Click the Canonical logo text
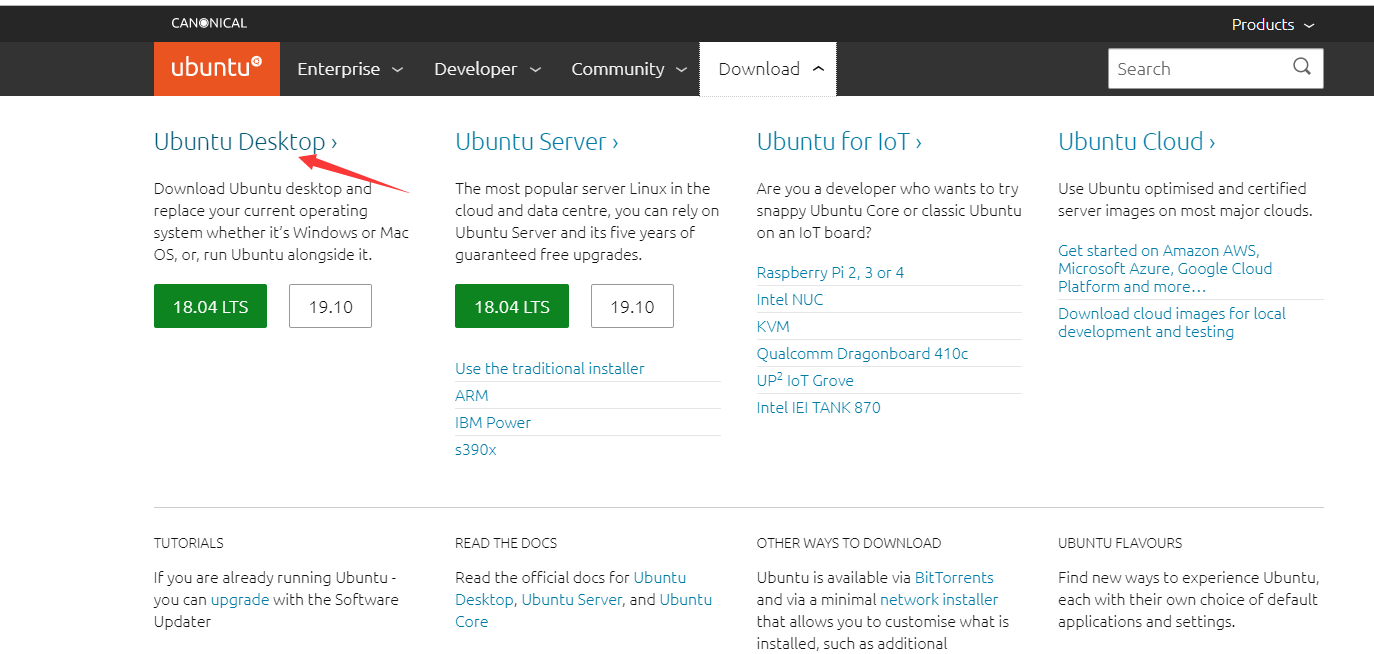This screenshot has height=654, width=1374. pyautogui.click(x=209, y=23)
